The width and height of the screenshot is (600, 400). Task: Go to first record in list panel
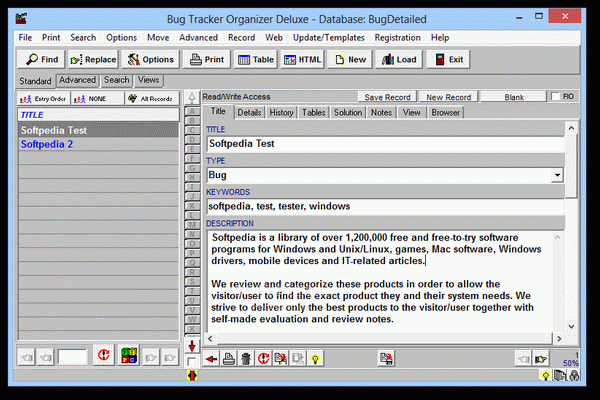tap(26, 358)
